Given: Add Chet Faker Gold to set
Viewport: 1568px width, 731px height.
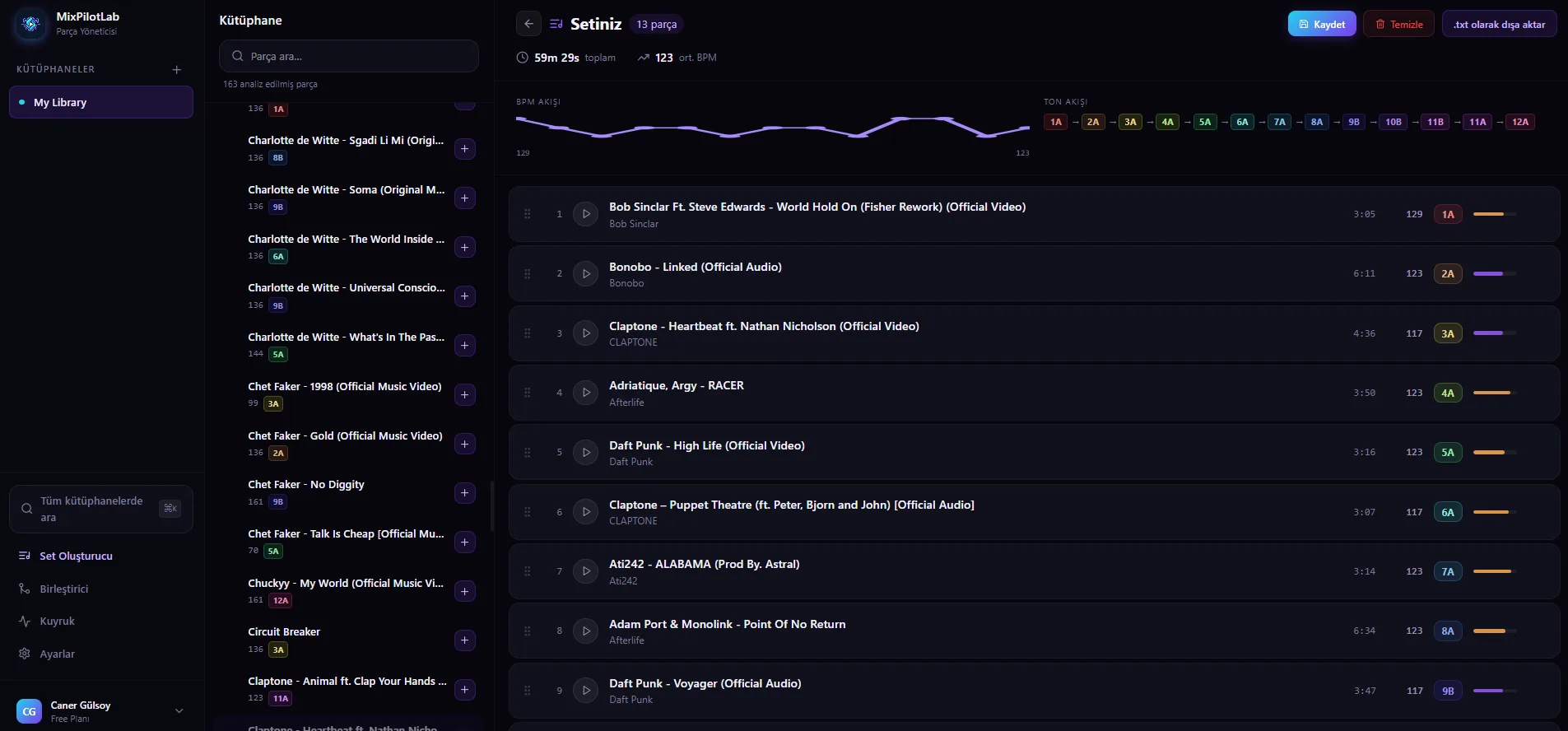Looking at the screenshot, I should [x=465, y=445].
